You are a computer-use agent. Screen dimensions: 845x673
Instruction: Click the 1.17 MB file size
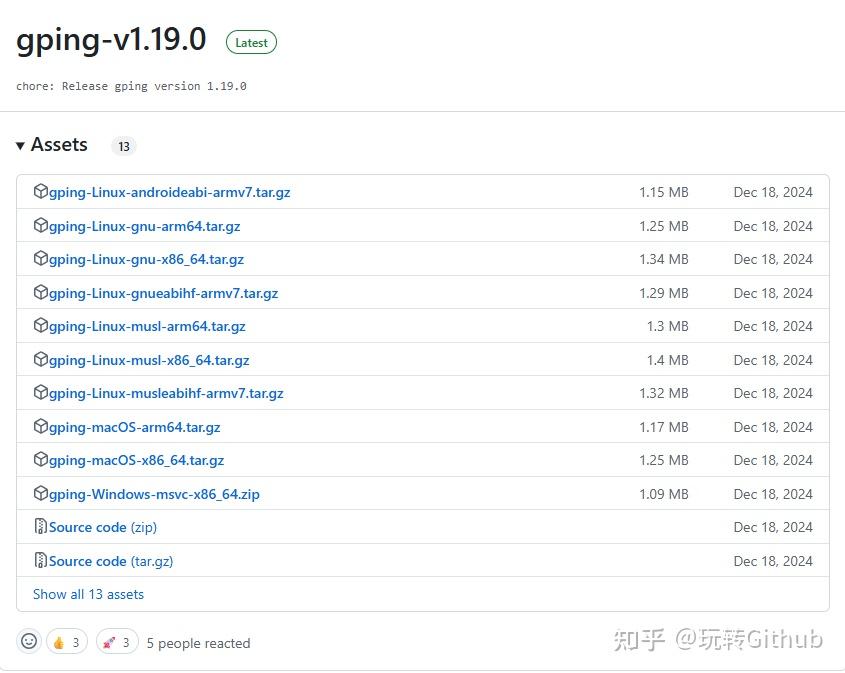pos(664,427)
